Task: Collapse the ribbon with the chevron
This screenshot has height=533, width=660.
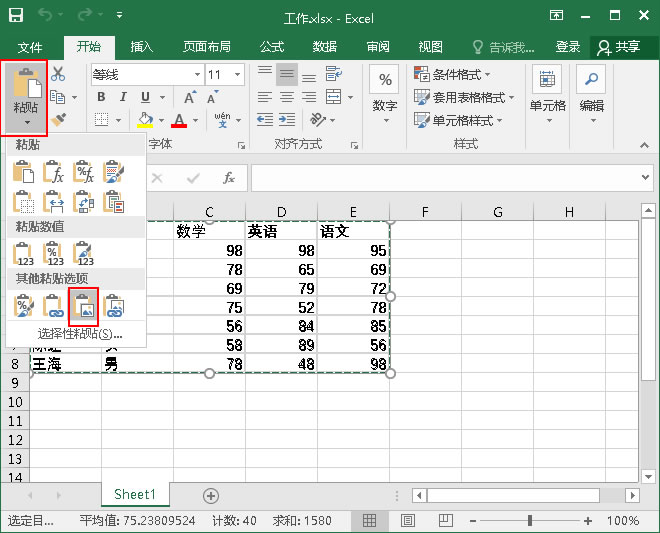Action: [x=644, y=145]
